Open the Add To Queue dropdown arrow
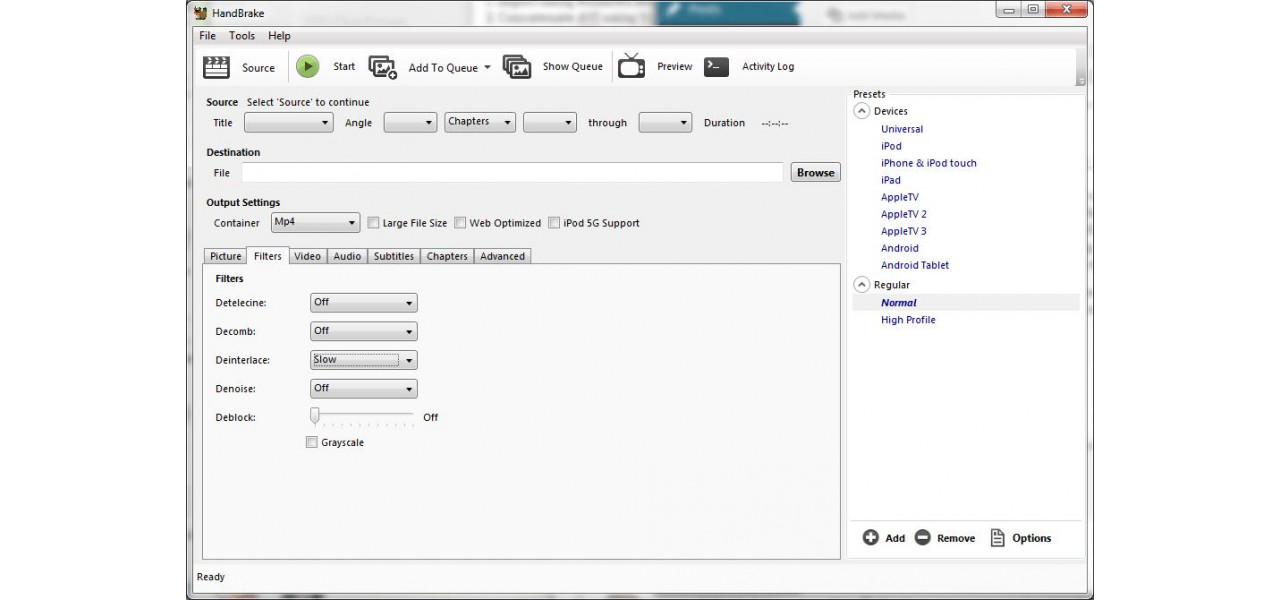 (487, 68)
